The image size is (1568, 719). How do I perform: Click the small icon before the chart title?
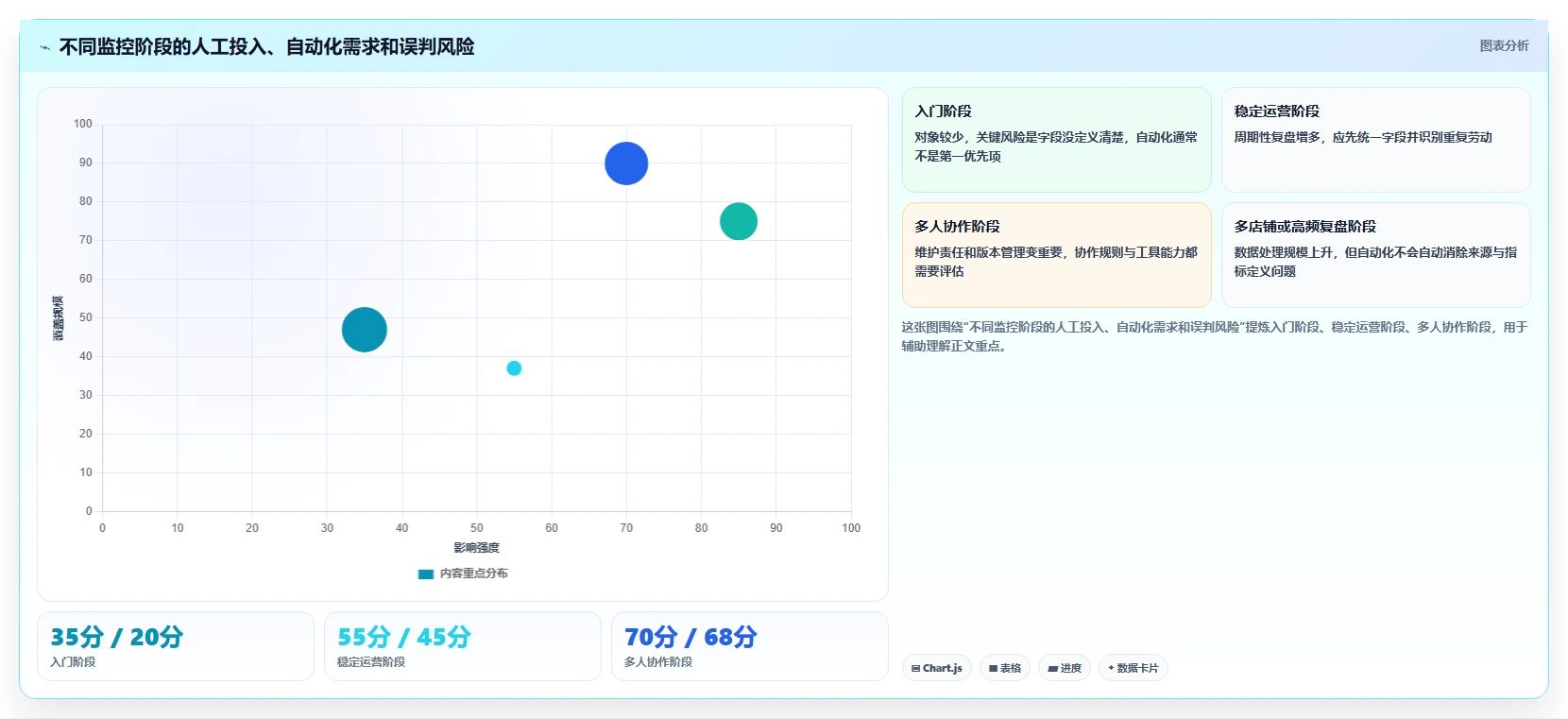click(44, 47)
